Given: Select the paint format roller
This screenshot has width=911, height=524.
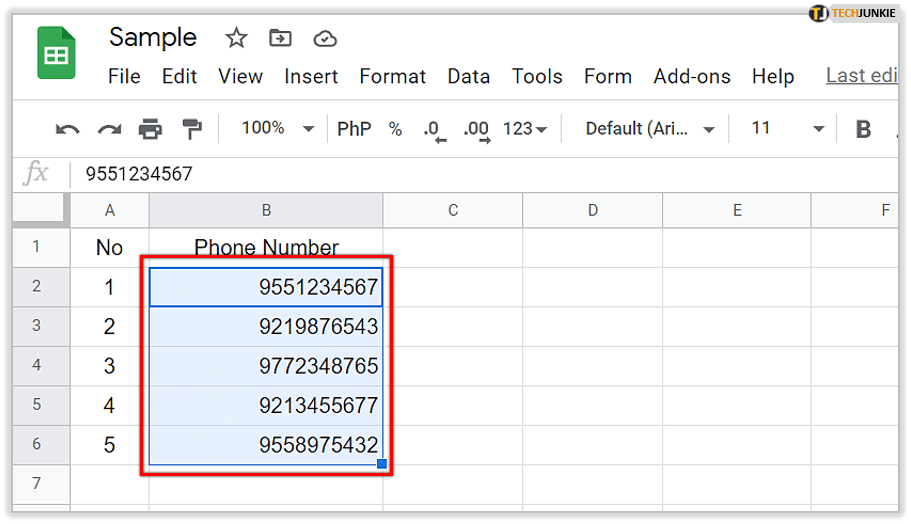Looking at the screenshot, I should coord(191,129).
